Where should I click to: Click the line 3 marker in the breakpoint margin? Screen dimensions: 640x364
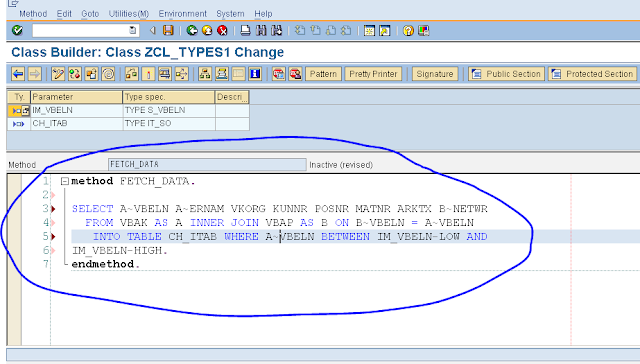coord(53,209)
